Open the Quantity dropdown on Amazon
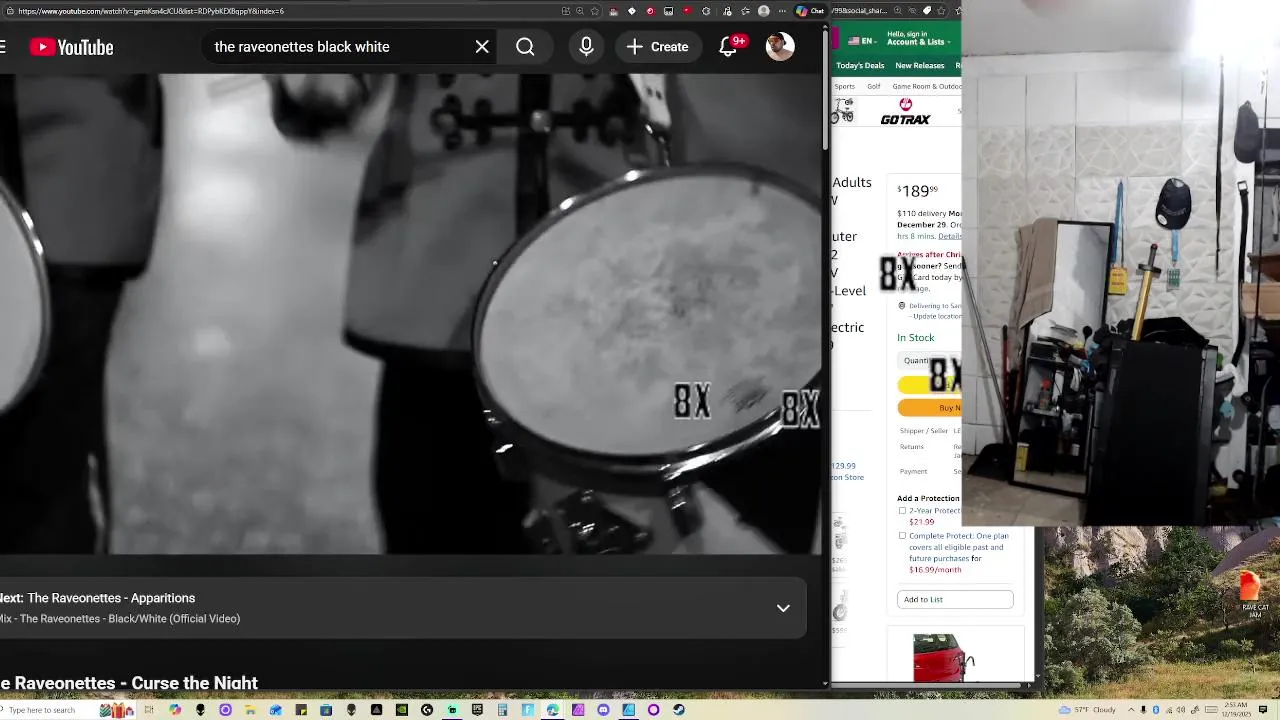 coord(929,360)
